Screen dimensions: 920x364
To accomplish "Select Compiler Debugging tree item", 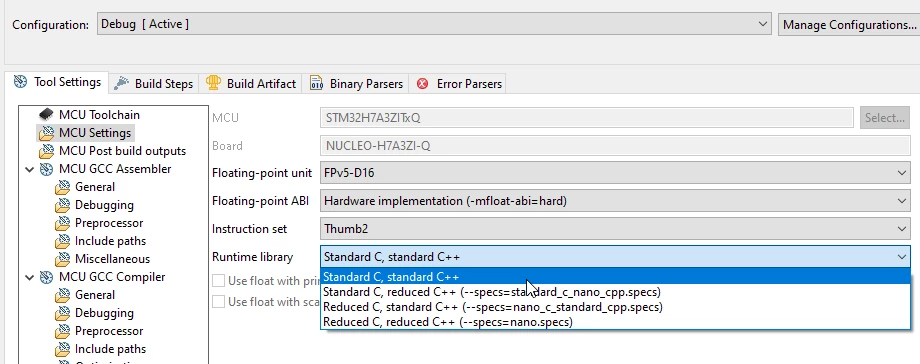I will point(104,313).
